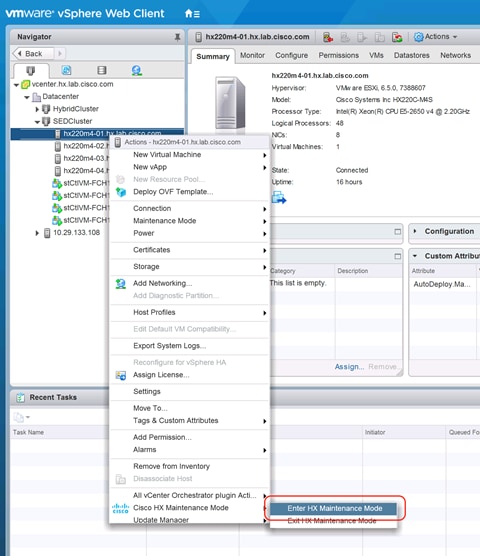480x556 pixels.
Task: Select the AutoDeploy.Ma... attribute row
Action: [x=443, y=284]
